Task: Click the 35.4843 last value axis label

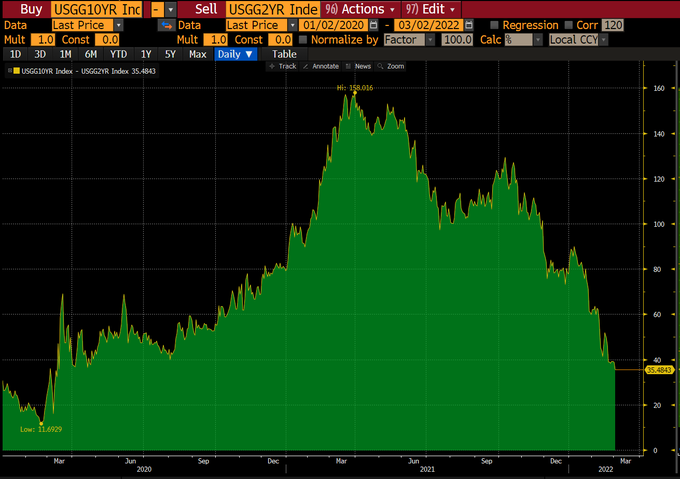Action: point(659,370)
